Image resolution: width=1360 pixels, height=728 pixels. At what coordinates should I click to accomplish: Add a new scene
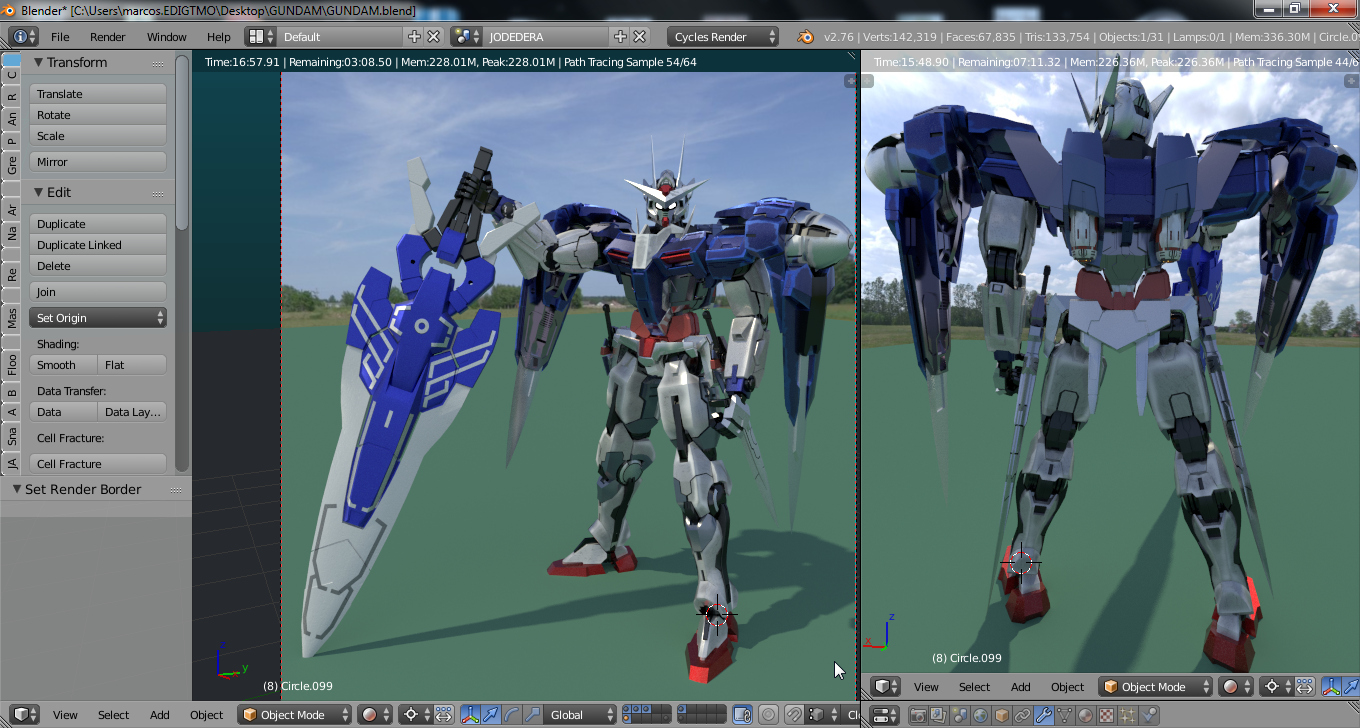click(620, 36)
